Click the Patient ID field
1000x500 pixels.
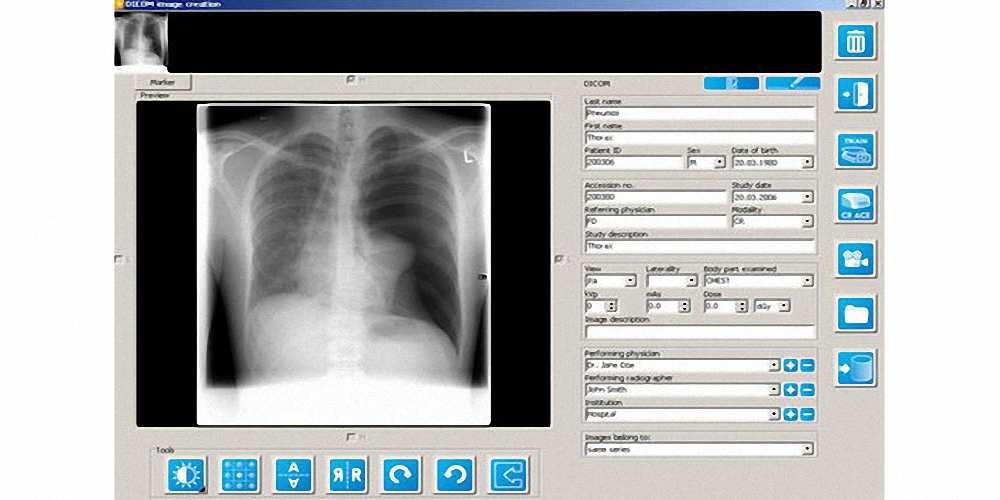(634, 163)
